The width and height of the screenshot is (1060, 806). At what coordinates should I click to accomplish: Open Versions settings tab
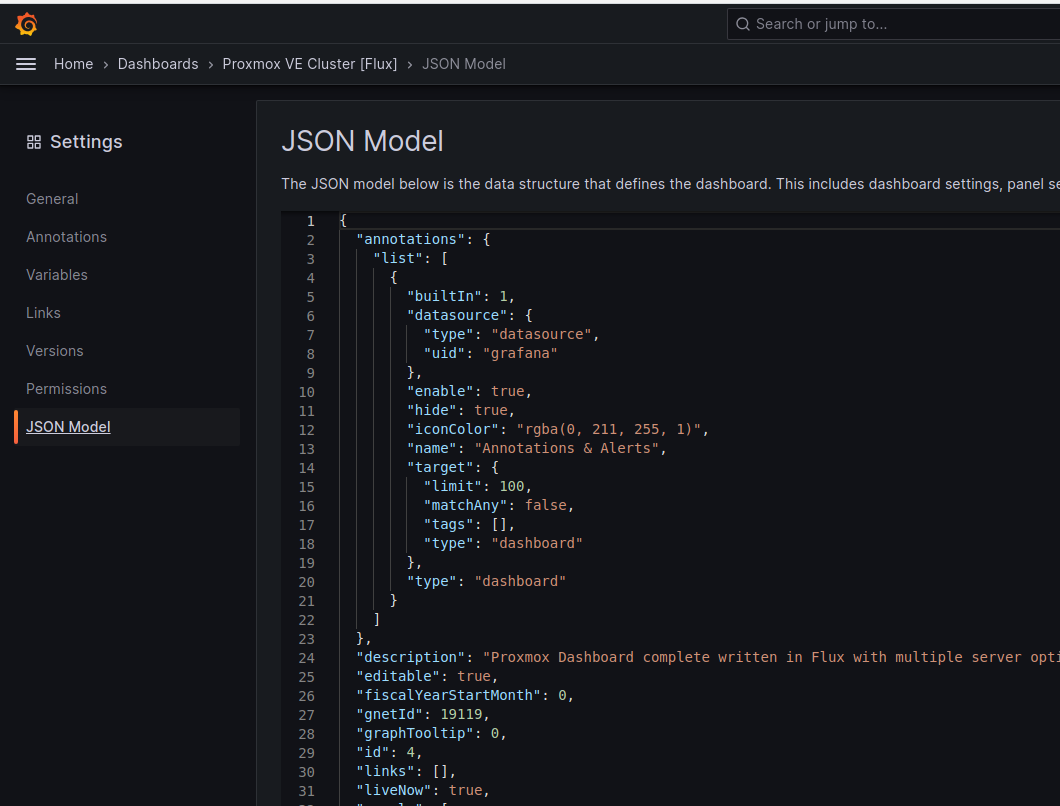click(55, 350)
